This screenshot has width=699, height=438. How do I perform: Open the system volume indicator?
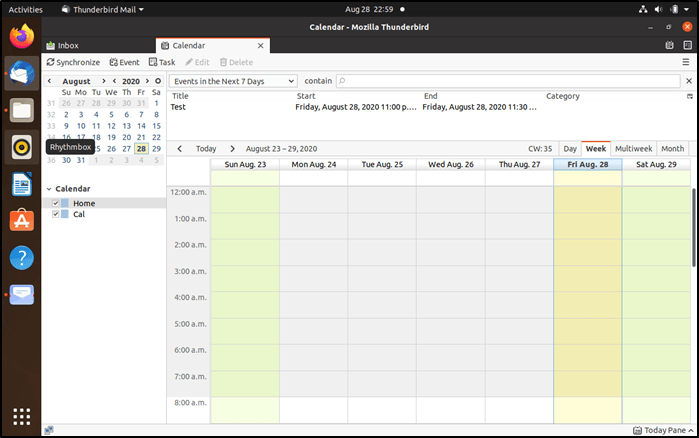point(658,9)
